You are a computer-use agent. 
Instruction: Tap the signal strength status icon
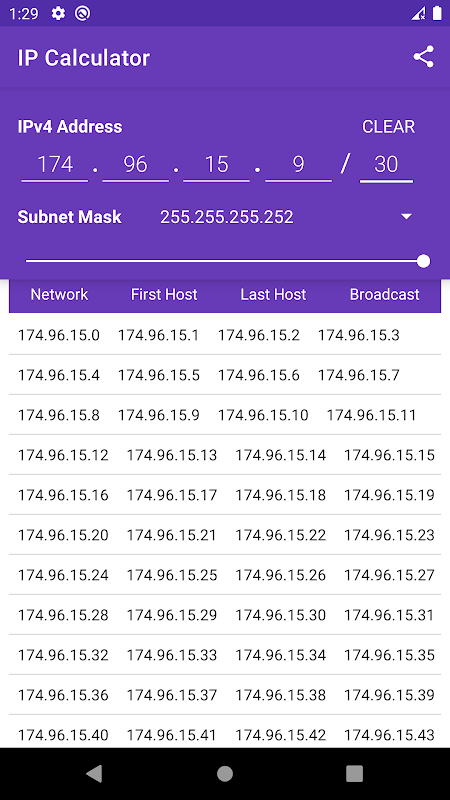click(418, 13)
